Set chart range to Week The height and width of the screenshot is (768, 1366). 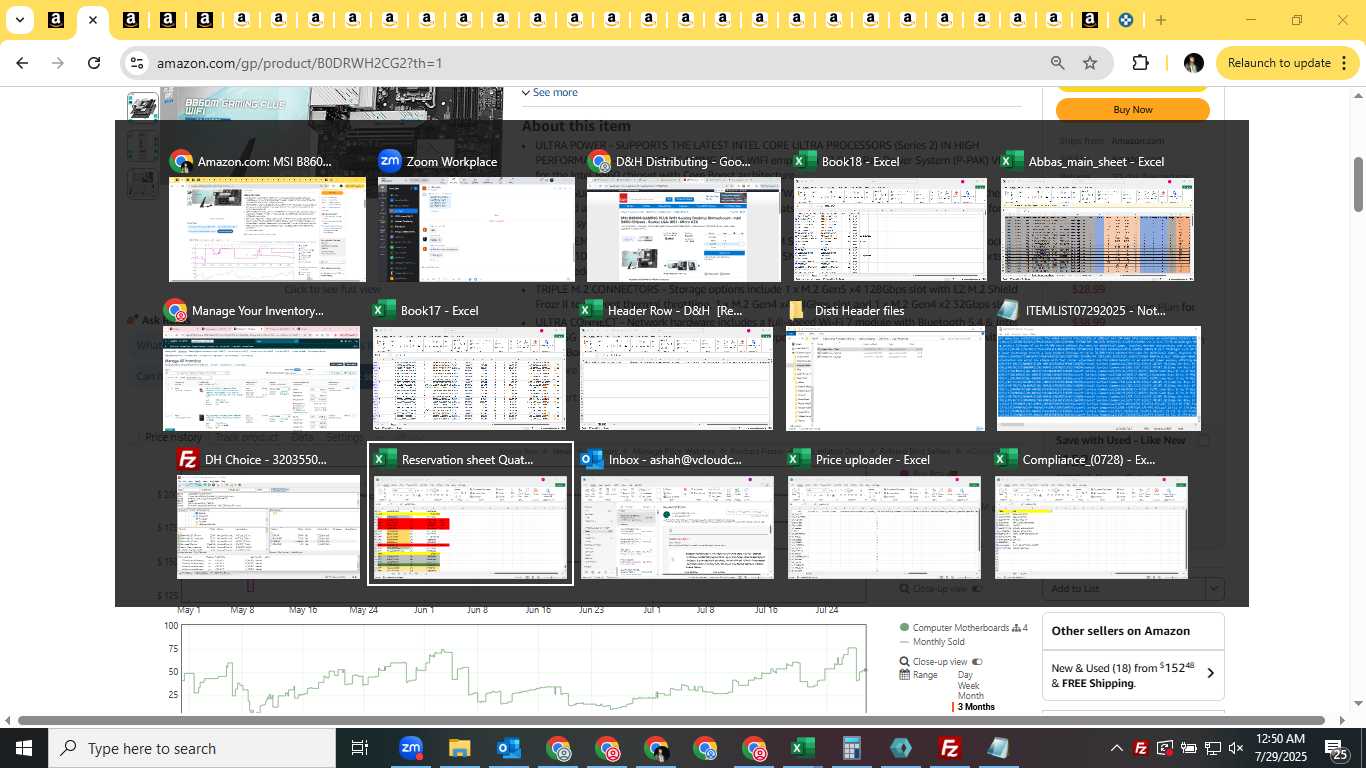pos(969,686)
